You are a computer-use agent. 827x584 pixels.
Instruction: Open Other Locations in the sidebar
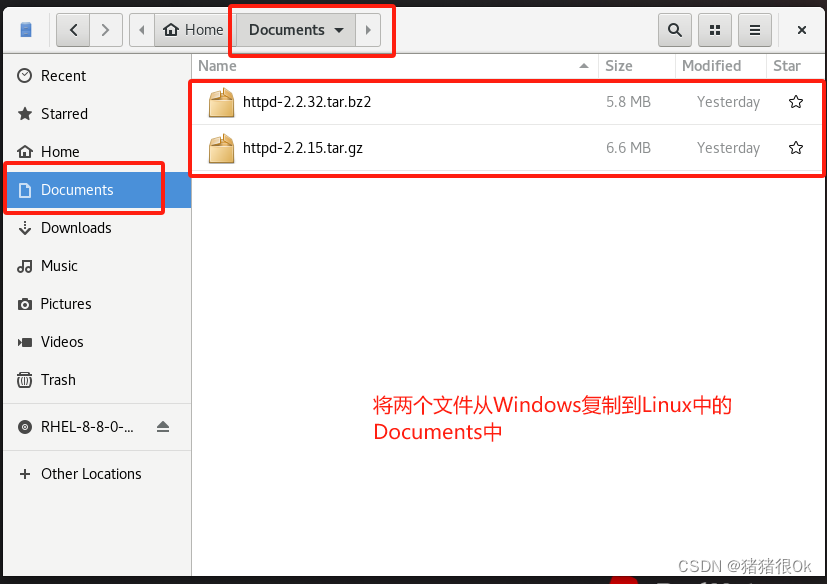click(x=98, y=474)
